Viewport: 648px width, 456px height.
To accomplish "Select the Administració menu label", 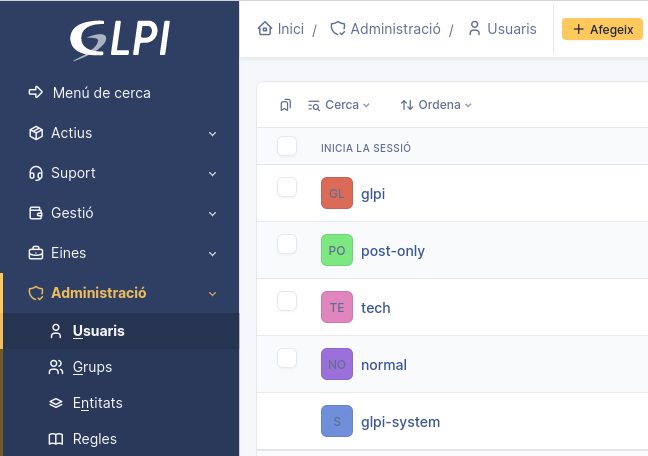I will point(99,293).
